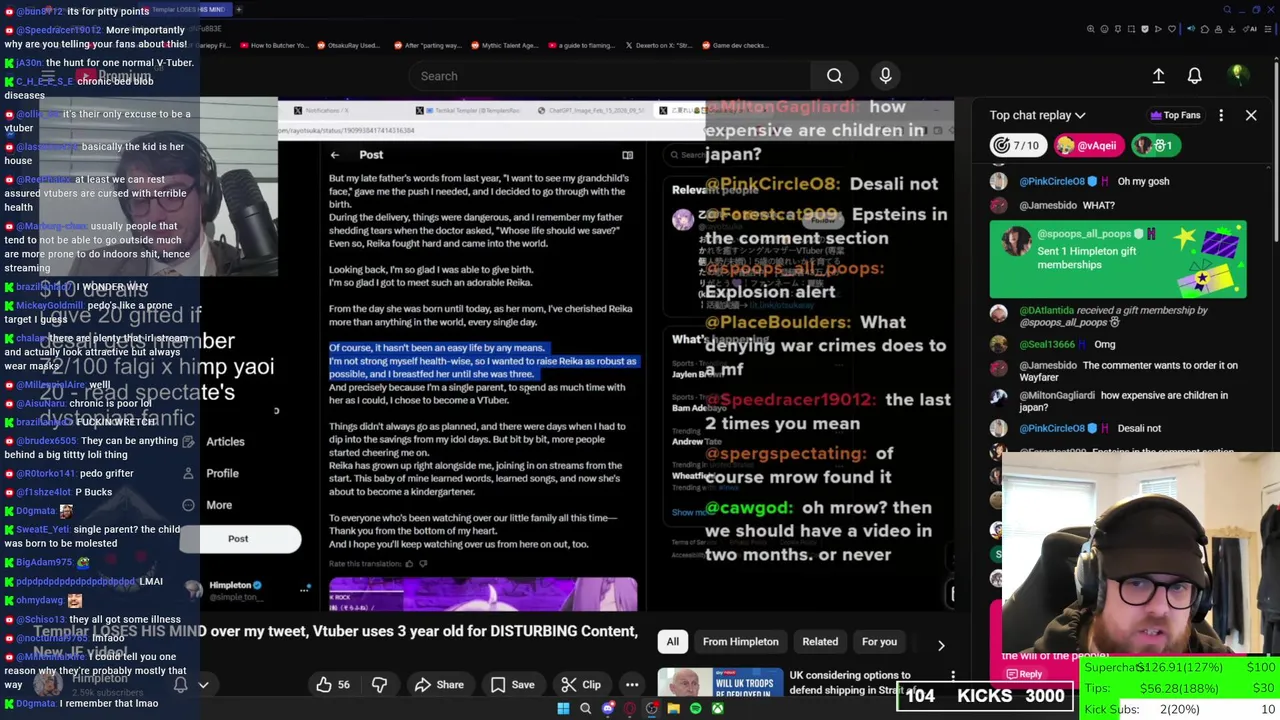Like the video with thumbs up

click(x=333, y=685)
